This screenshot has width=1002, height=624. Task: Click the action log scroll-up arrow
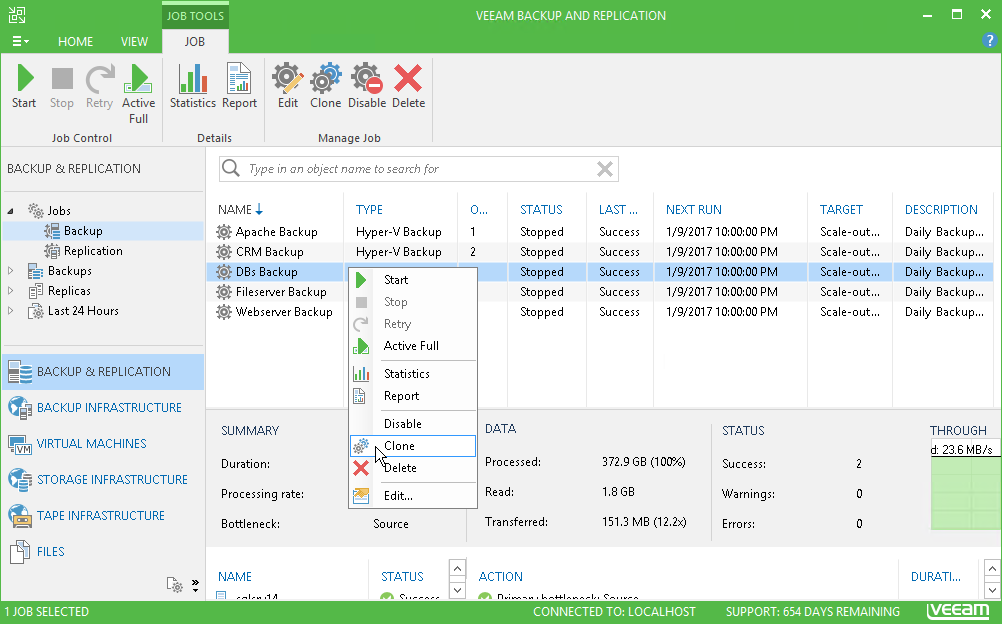(x=992, y=568)
